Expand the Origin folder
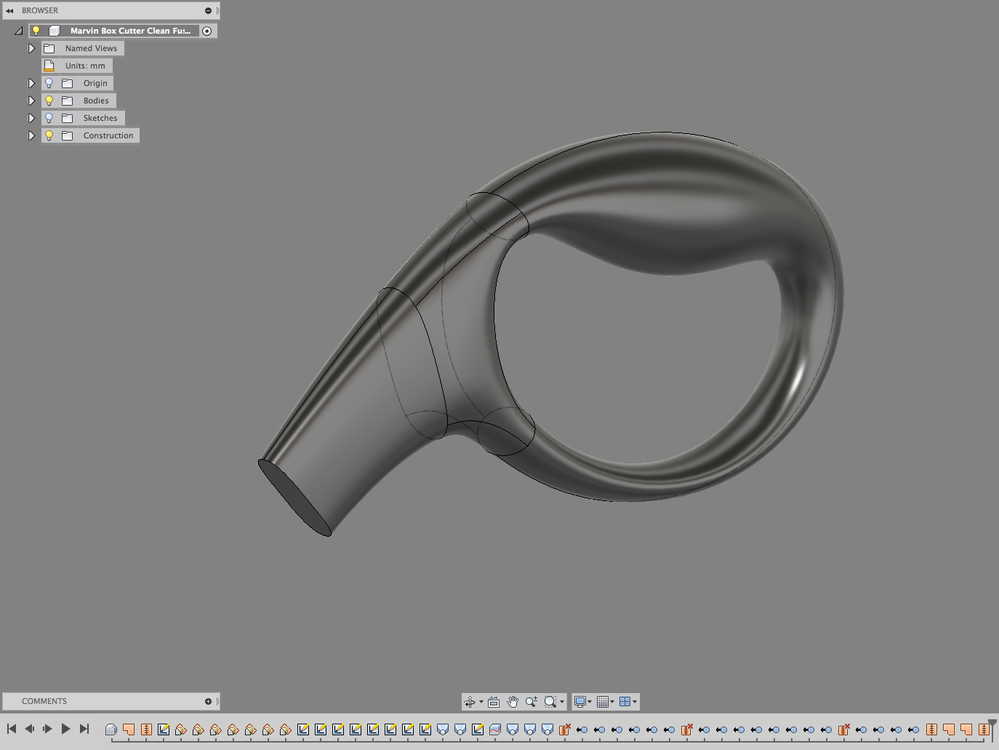The height and width of the screenshot is (750, 999). [31, 83]
